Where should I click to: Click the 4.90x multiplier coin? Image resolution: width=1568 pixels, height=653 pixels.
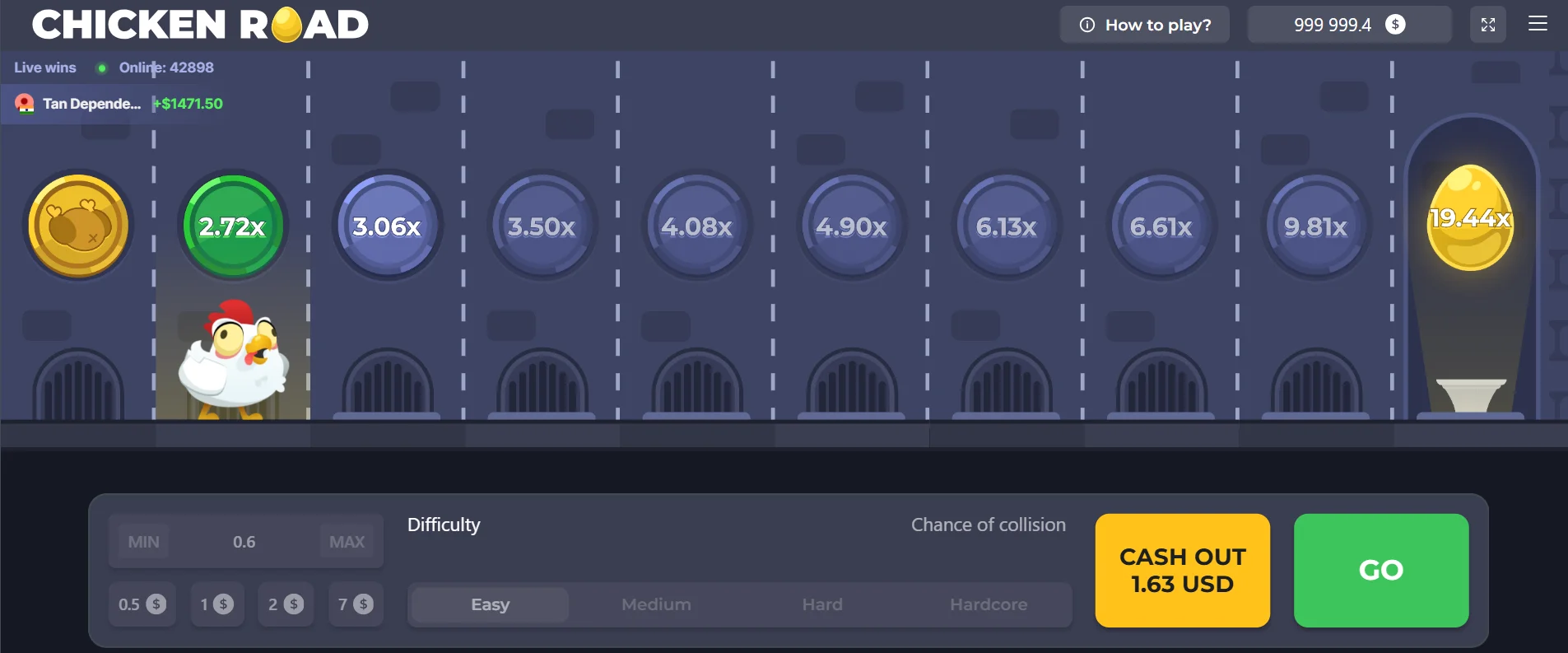(x=851, y=226)
